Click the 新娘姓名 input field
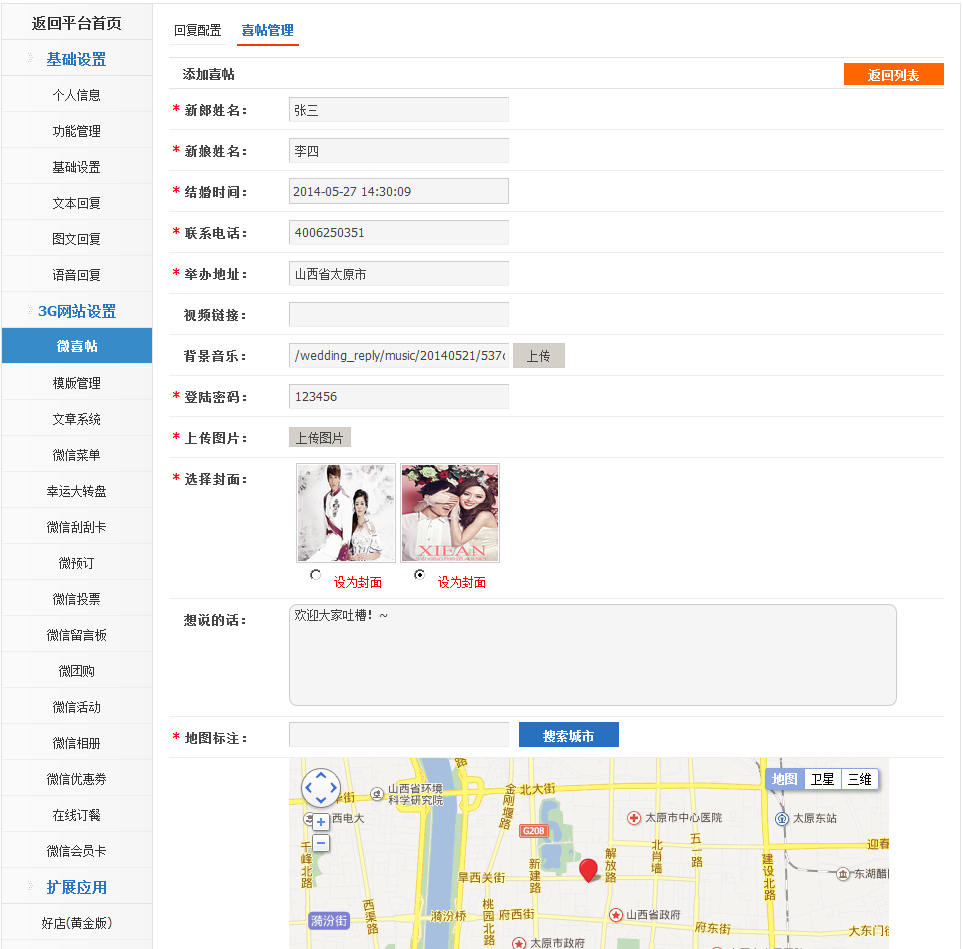The width and height of the screenshot is (963, 949). pyautogui.click(x=399, y=150)
